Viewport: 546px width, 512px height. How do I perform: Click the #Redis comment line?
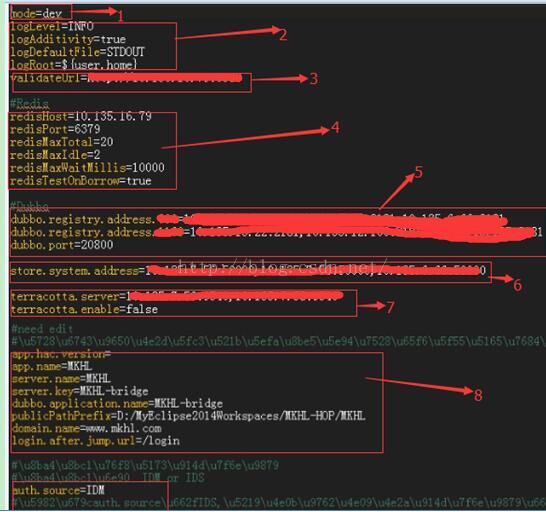(x=30, y=103)
